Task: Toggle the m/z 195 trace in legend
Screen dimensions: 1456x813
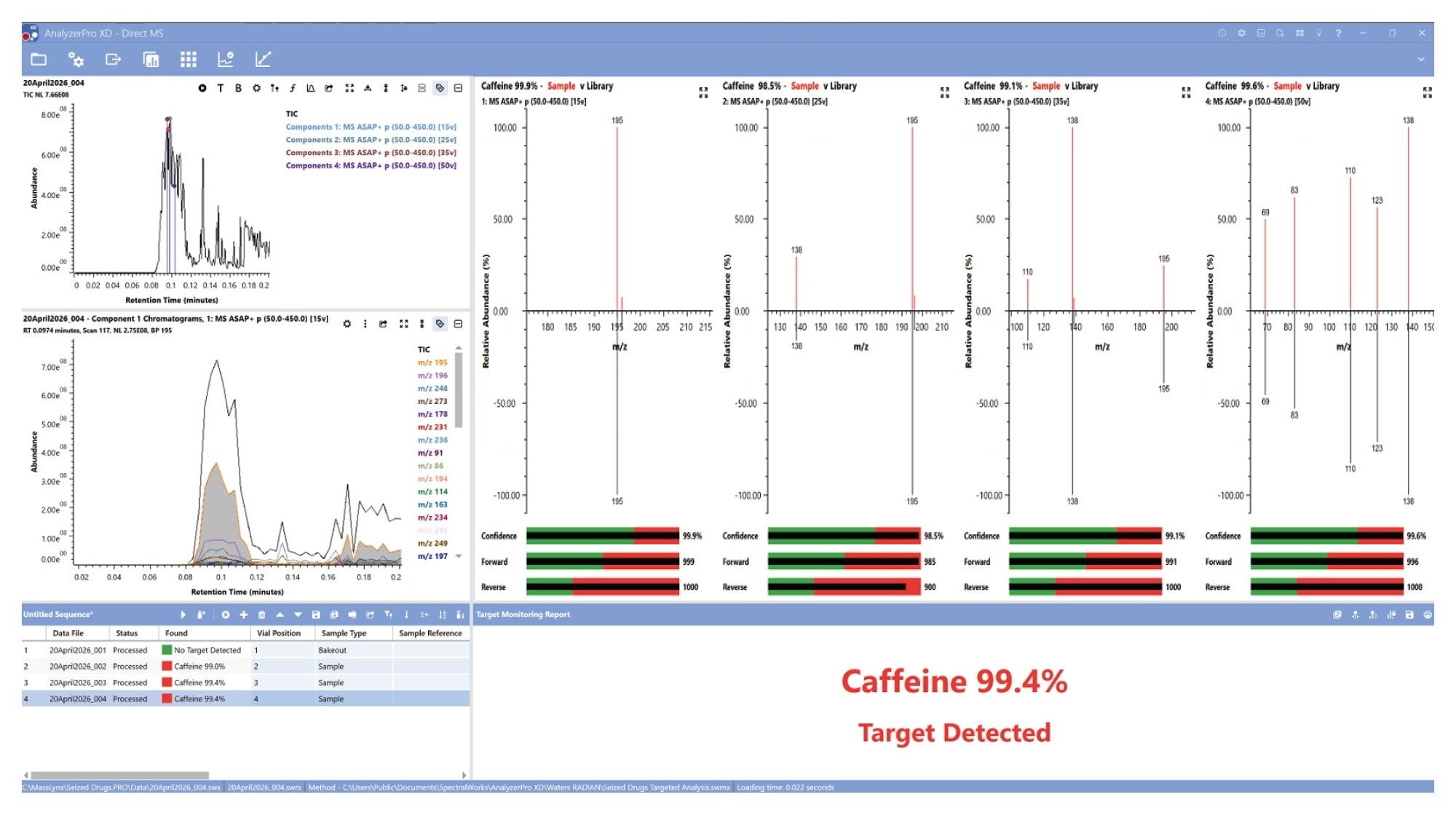Action: [x=432, y=362]
